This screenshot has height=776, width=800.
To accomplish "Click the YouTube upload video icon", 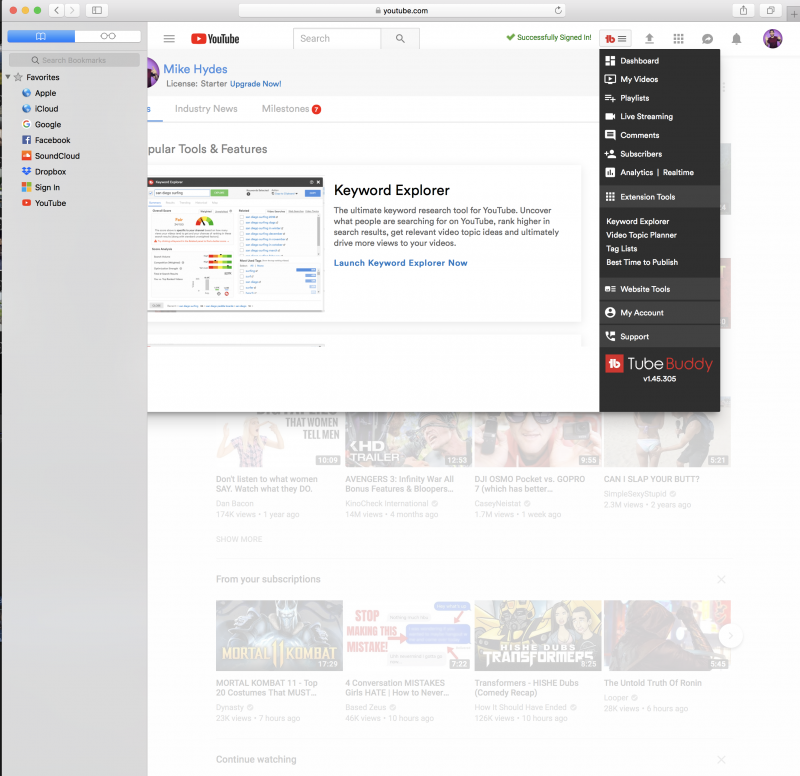I will tap(649, 39).
